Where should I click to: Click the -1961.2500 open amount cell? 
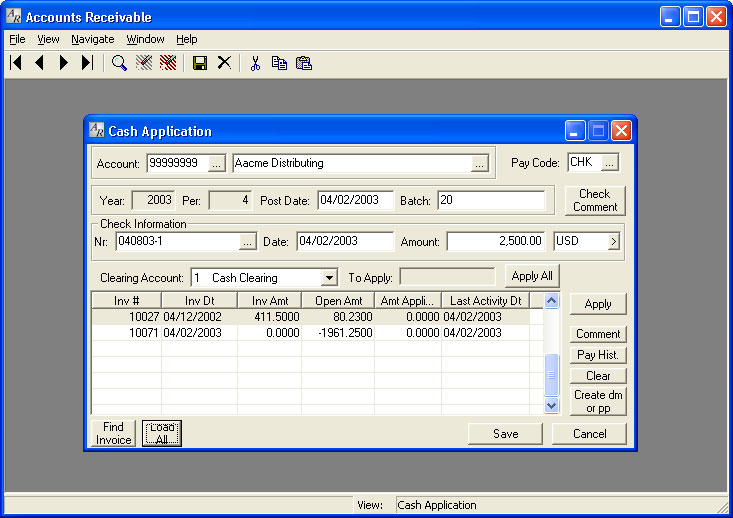(x=338, y=333)
